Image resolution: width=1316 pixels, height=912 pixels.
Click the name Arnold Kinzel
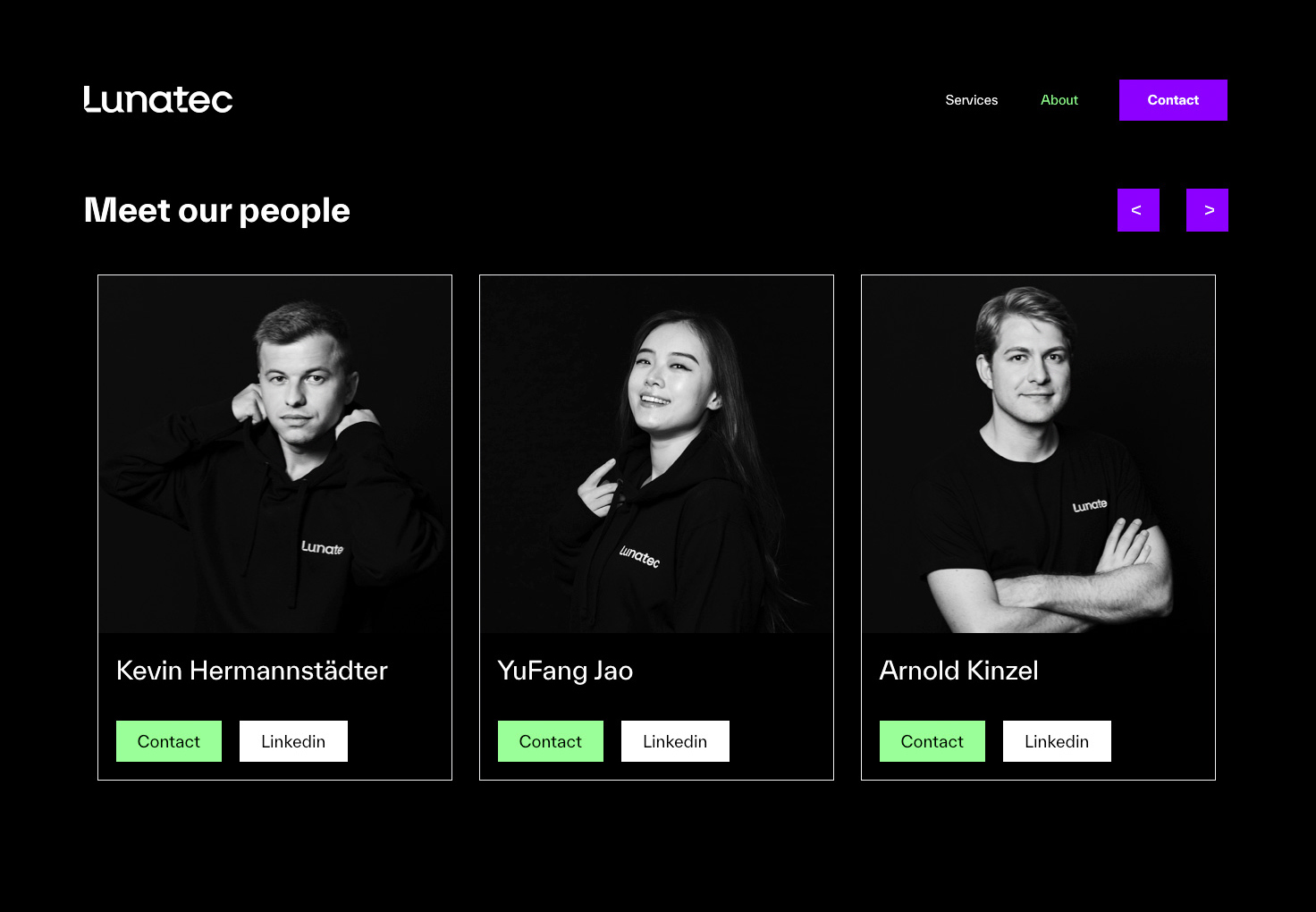point(958,671)
